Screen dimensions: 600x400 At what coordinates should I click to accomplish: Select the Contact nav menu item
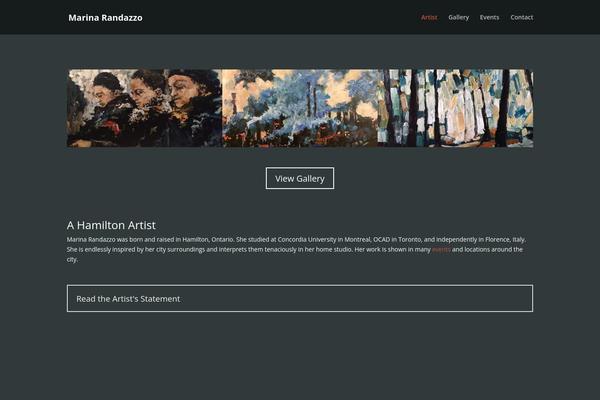pyautogui.click(x=522, y=17)
